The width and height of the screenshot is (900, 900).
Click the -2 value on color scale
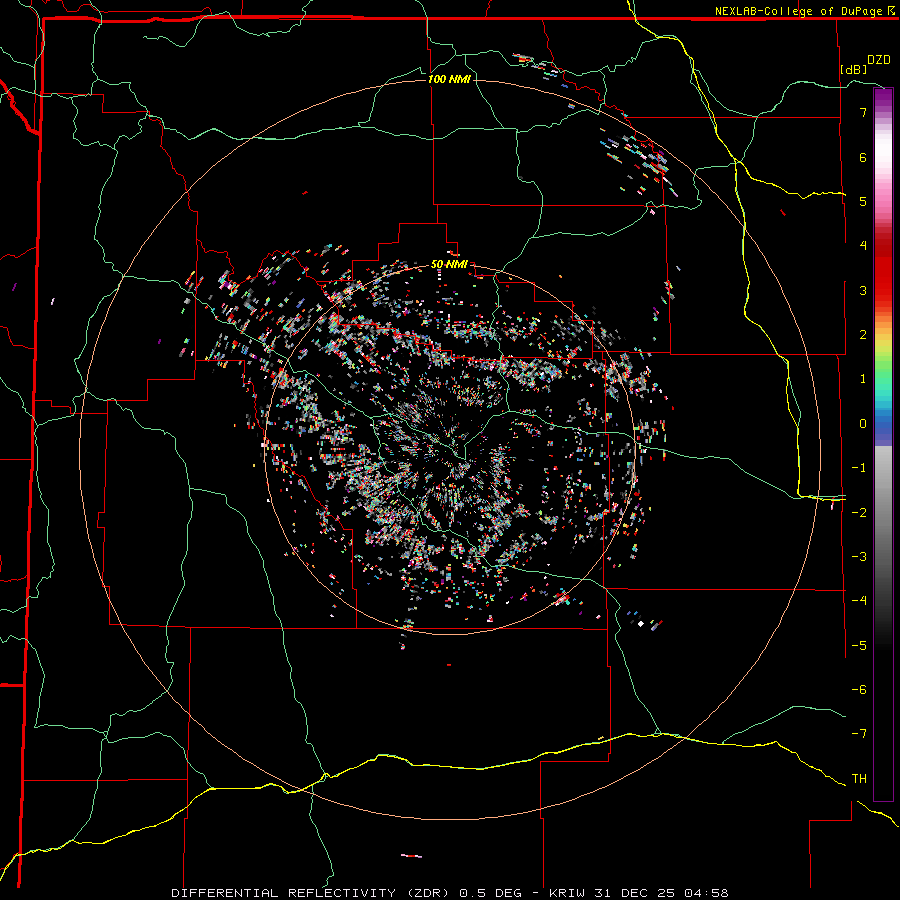(859, 513)
